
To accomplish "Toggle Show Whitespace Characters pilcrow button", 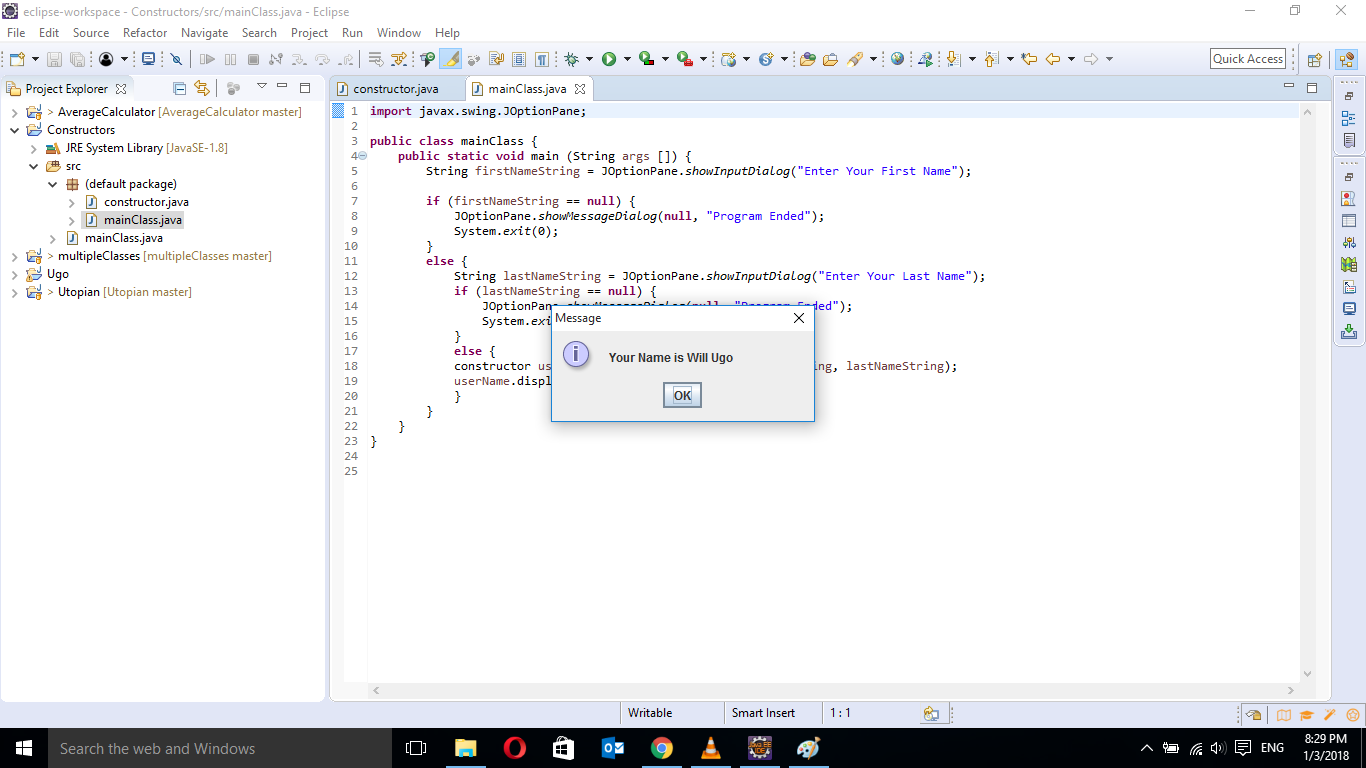I will point(541,59).
